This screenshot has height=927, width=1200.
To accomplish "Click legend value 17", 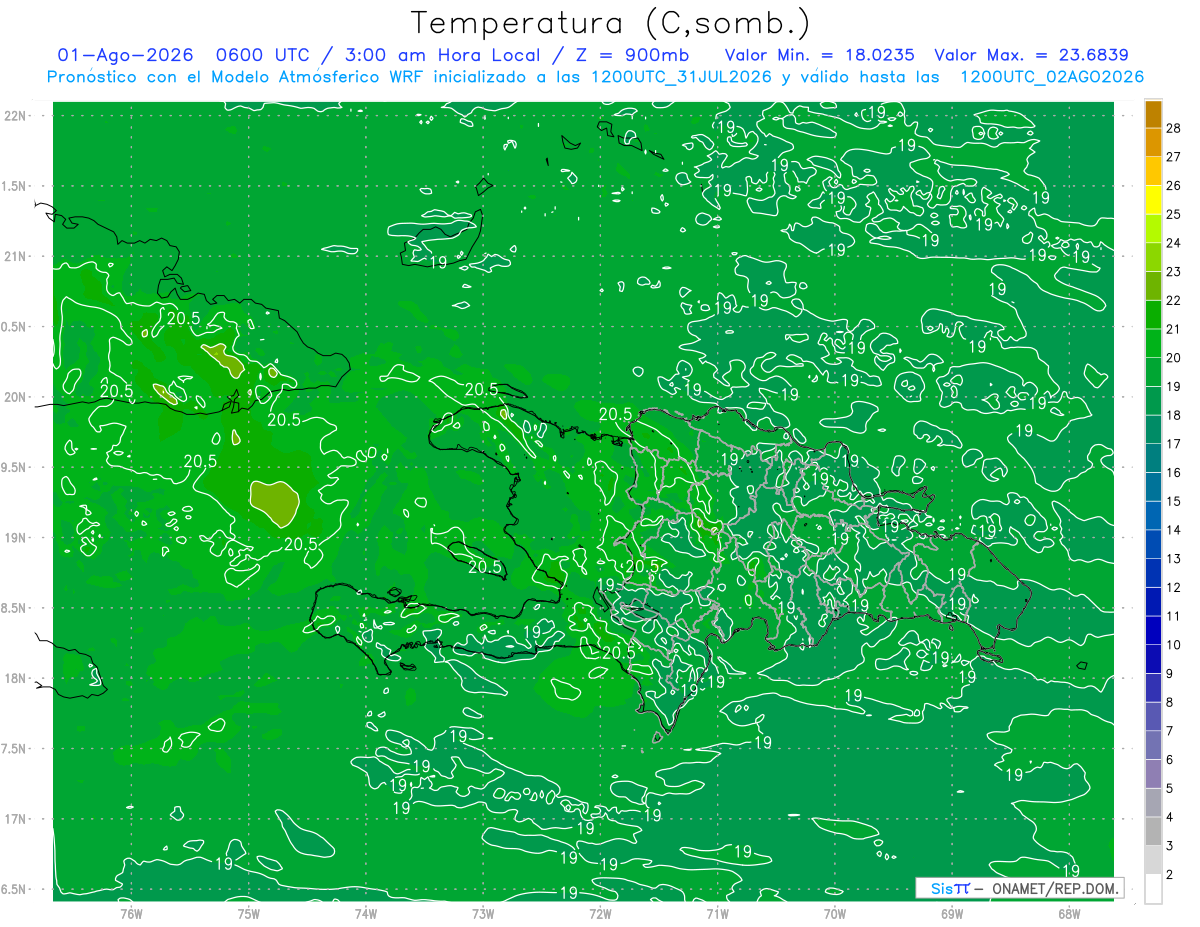I will 1174,444.
